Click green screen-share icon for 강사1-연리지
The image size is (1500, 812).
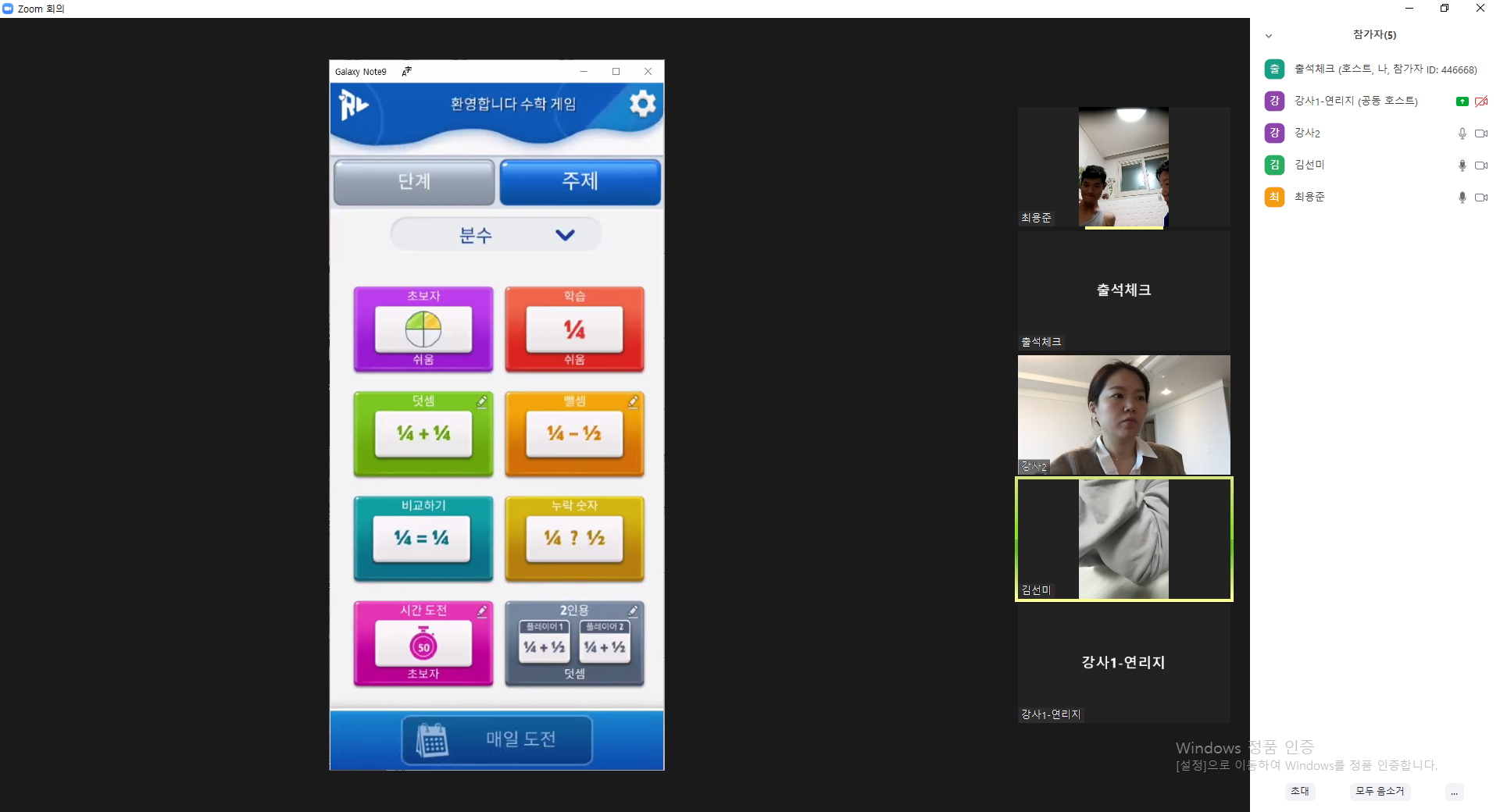point(1462,101)
